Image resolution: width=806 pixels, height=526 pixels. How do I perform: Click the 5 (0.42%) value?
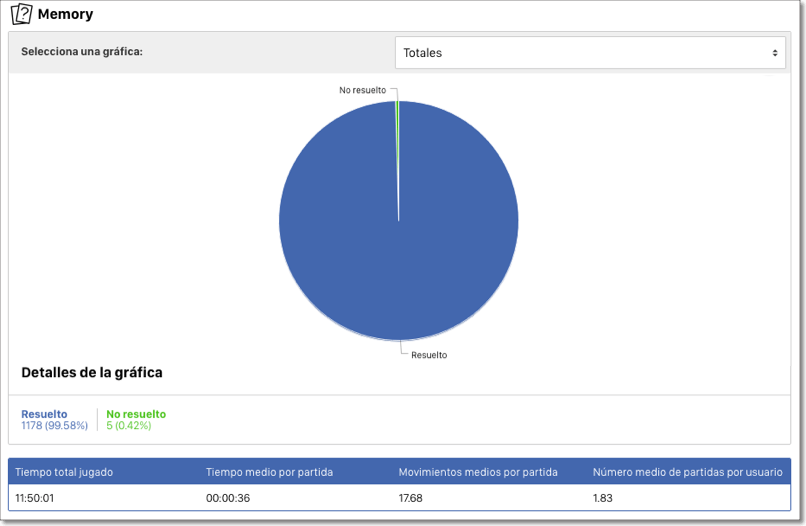(x=129, y=426)
